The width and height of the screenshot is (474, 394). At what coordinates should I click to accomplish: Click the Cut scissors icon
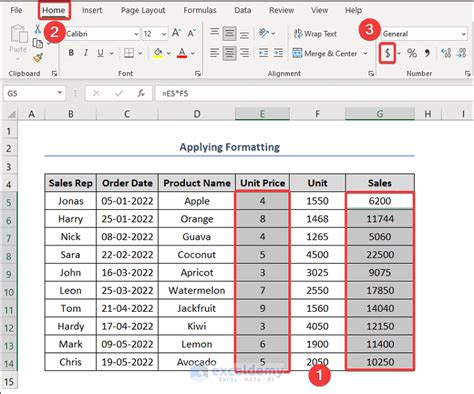click(38, 29)
